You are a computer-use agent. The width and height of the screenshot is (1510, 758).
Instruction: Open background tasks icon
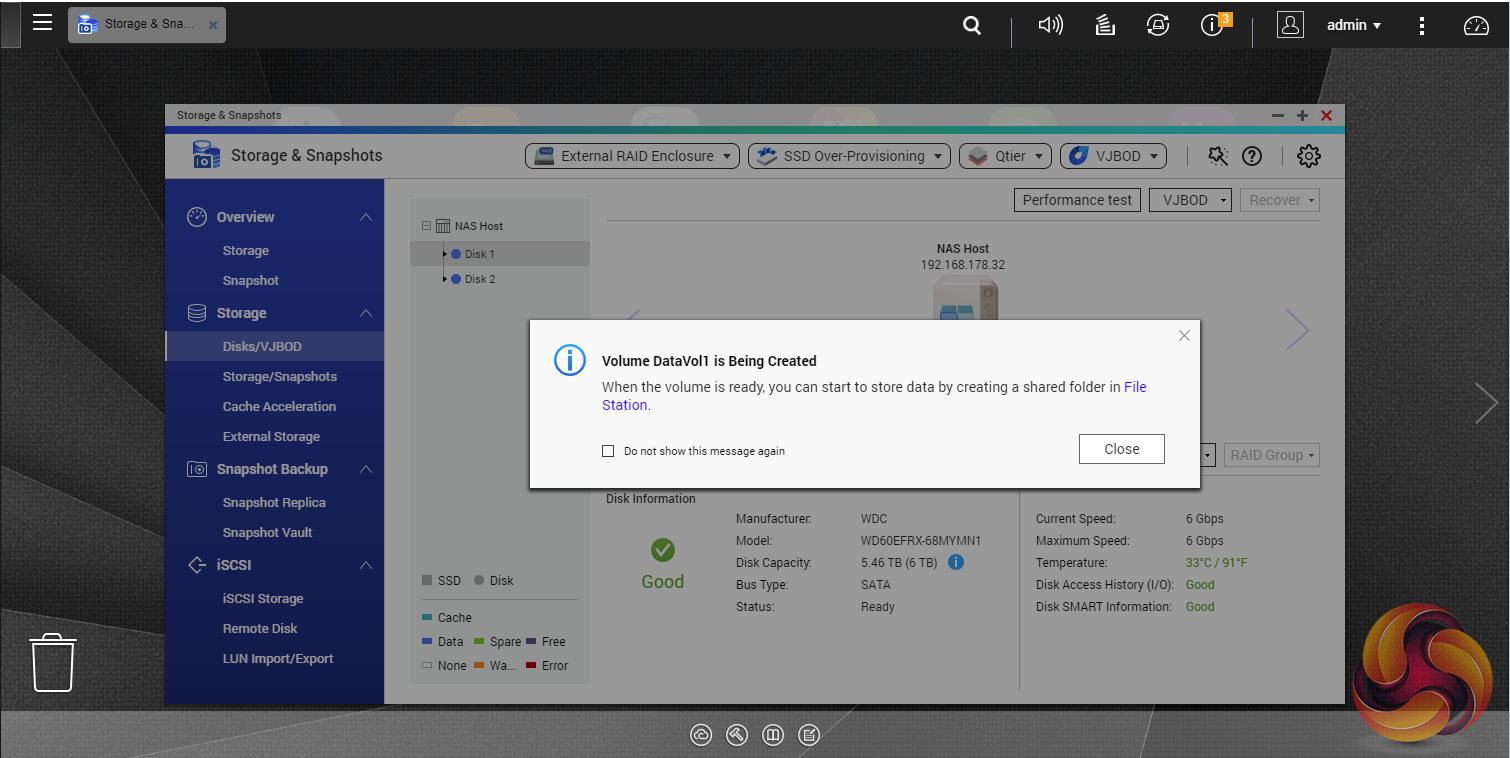[x=1105, y=26]
